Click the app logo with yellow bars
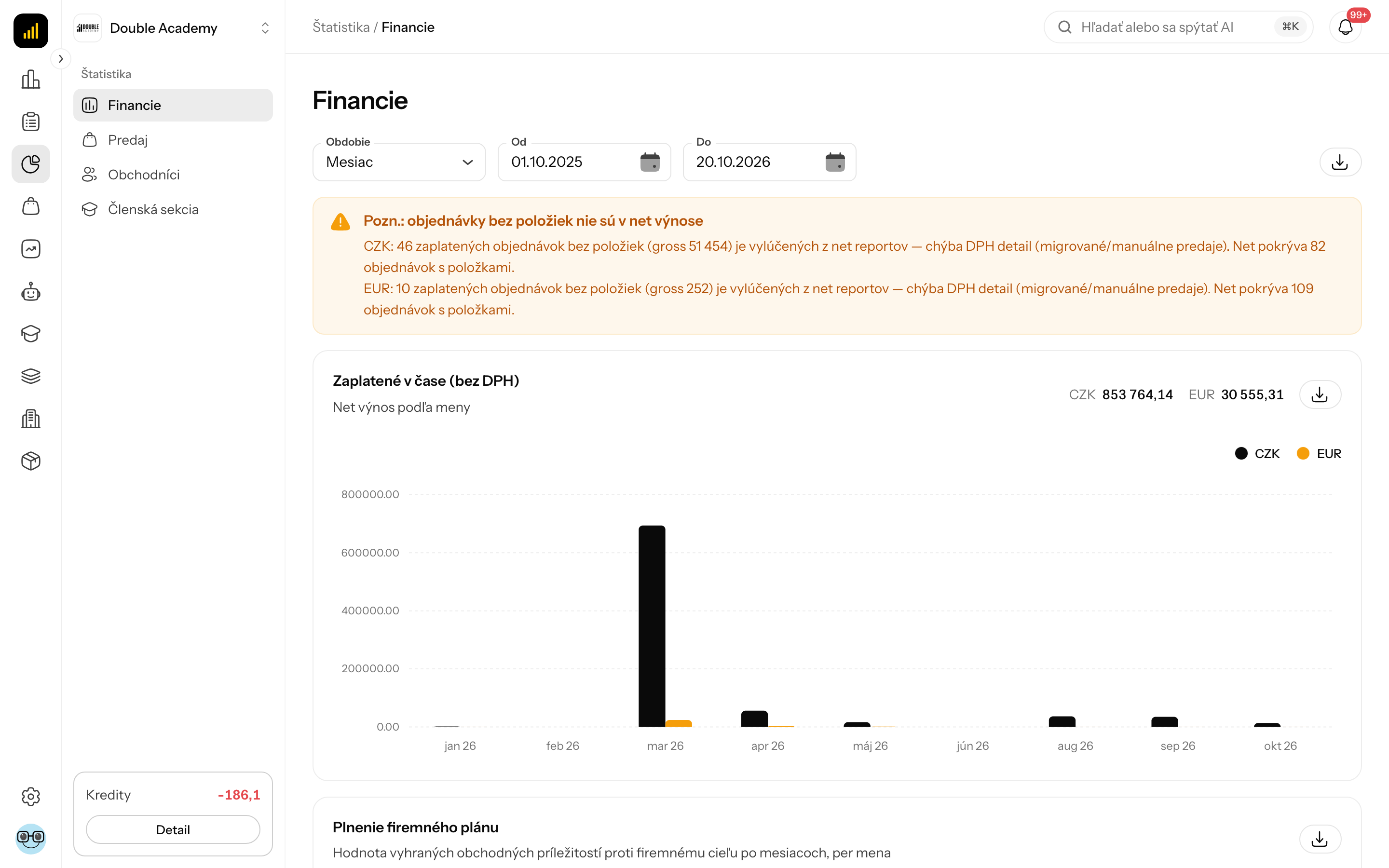The image size is (1389, 868). pos(30,30)
